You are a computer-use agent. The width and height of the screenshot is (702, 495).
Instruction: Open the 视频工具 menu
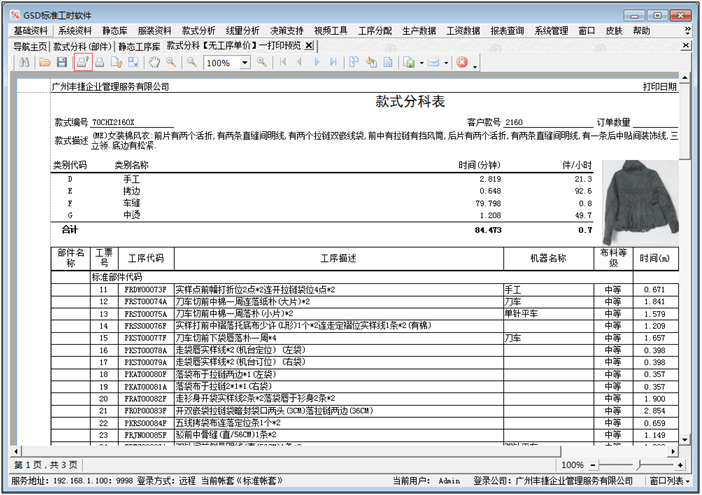coord(330,30)
